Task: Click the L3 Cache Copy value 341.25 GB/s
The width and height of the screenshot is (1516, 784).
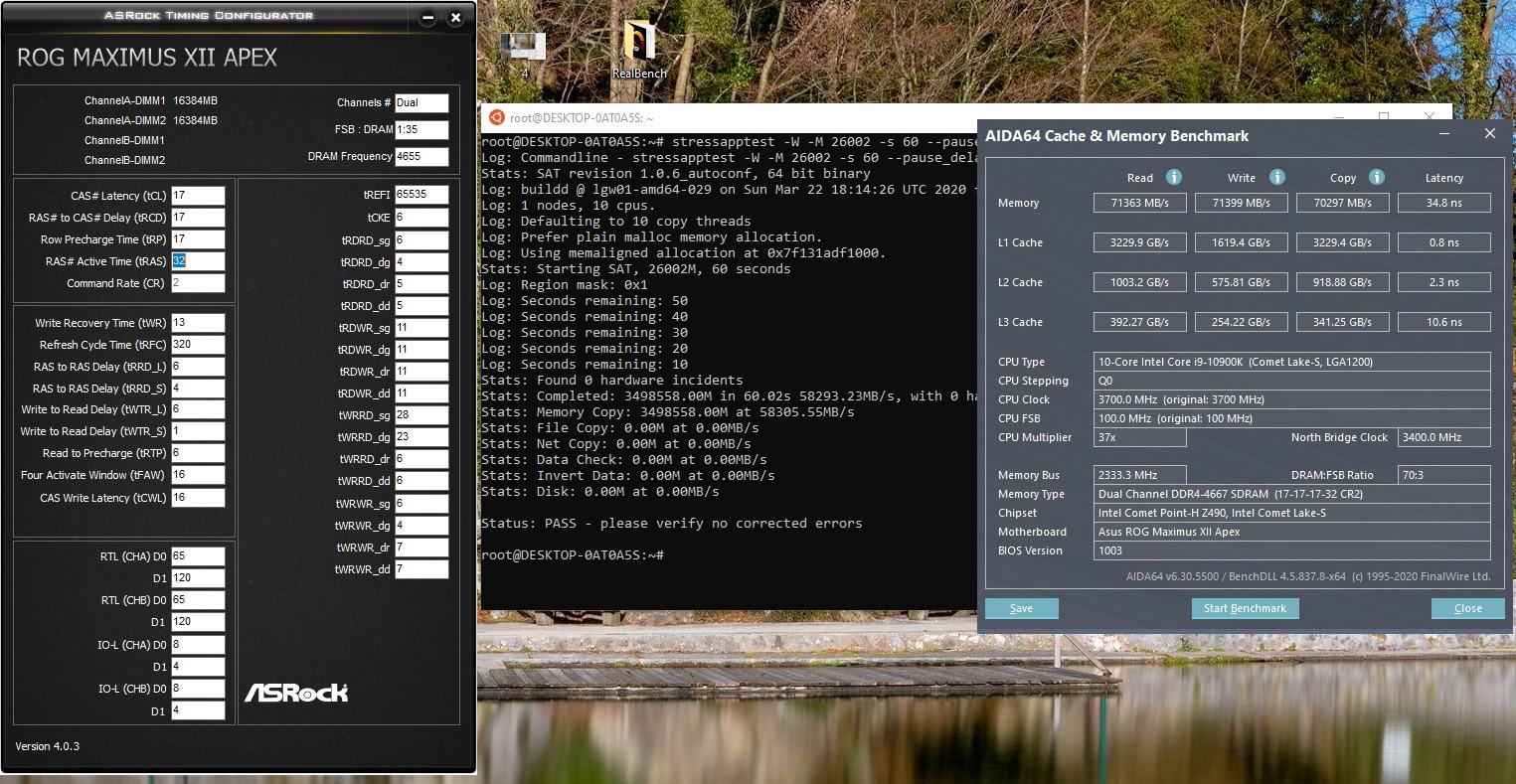Action: [x=1343, y=322]
